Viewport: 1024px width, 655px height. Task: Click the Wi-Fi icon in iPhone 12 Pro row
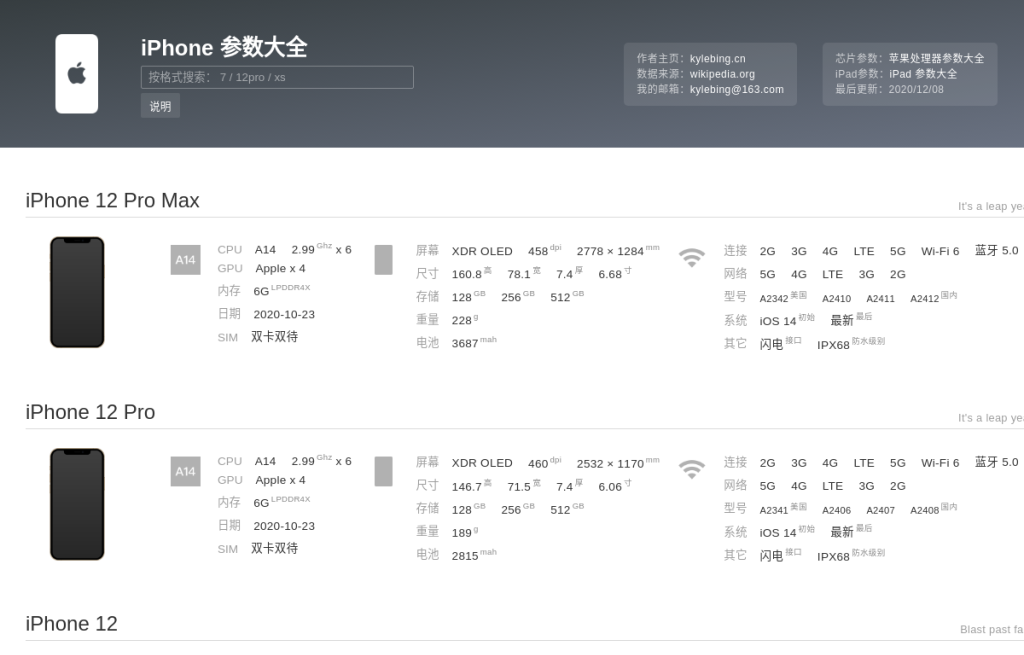692,469
